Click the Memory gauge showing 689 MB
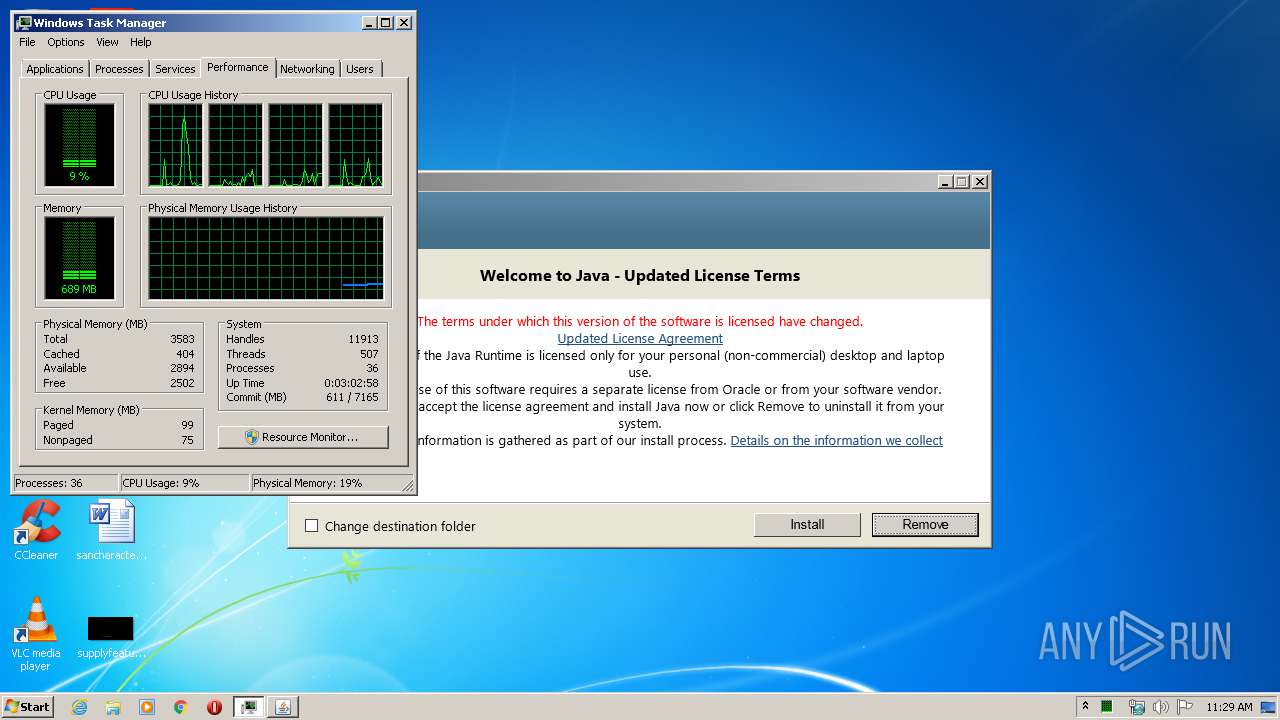Screen dimensions: 1280x720 [79, 258]
